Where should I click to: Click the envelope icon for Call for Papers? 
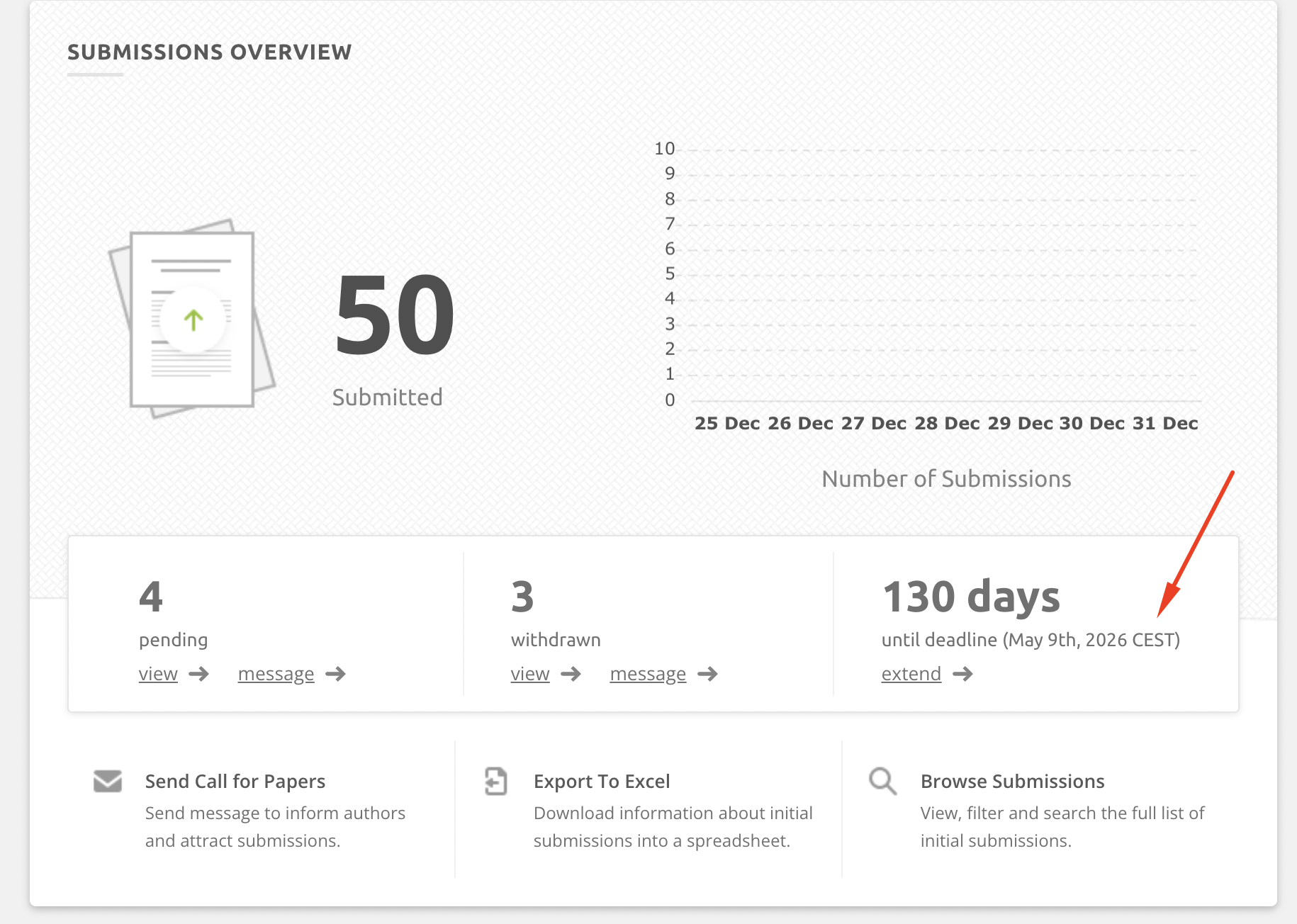[x=108, y=781]
